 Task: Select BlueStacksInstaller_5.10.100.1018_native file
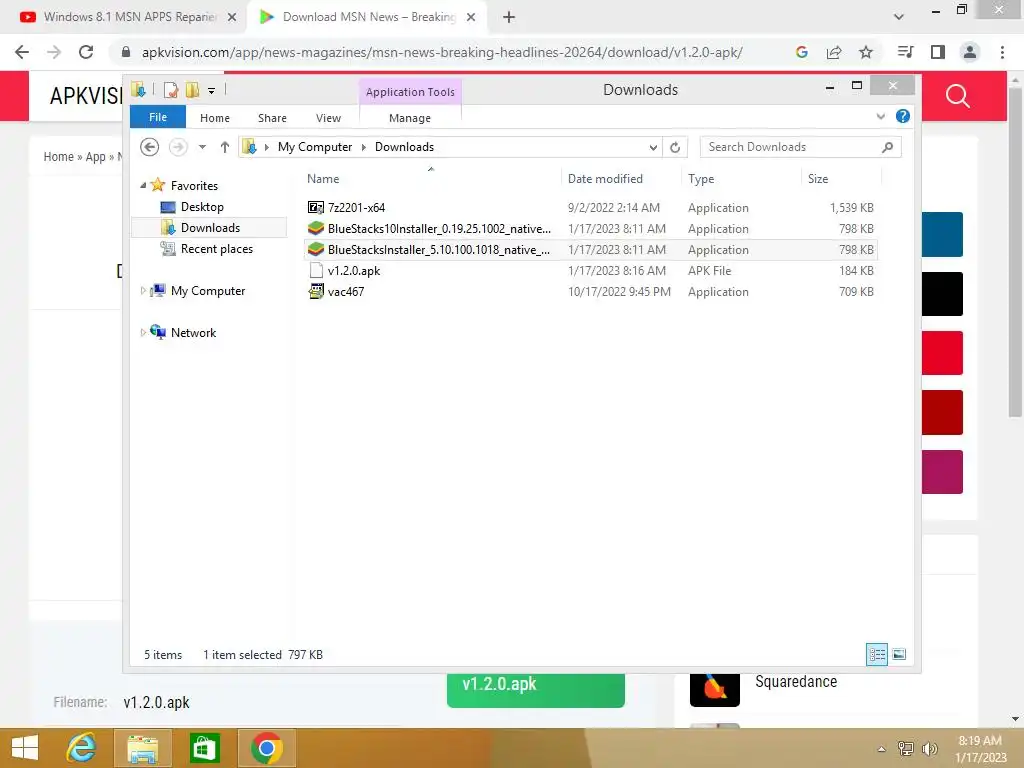tap(590, 249)
